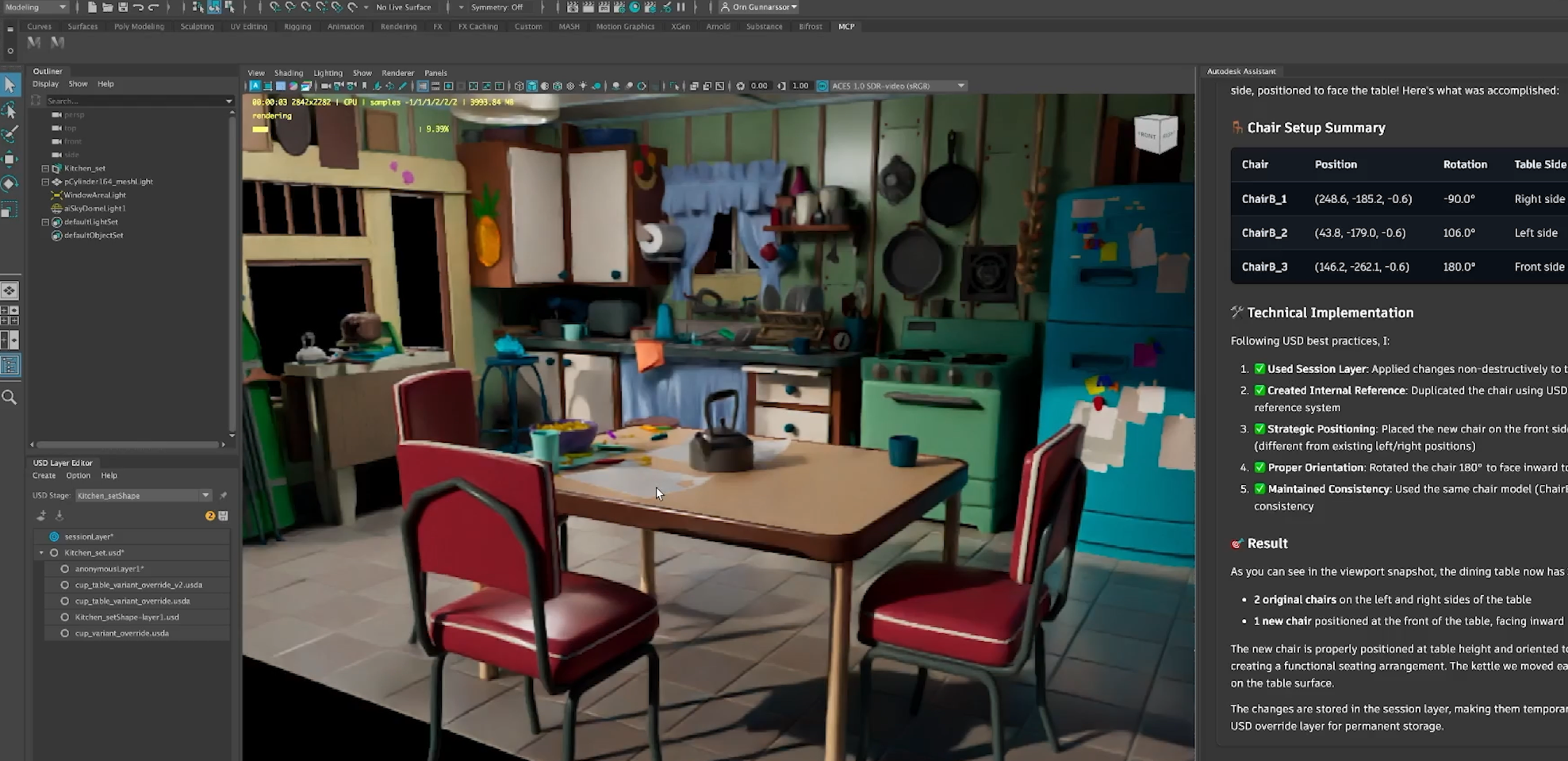The image size is (1568, 761).
Task: Click the ViewCube in the viewport
Action: click(x=1156, y=134)
